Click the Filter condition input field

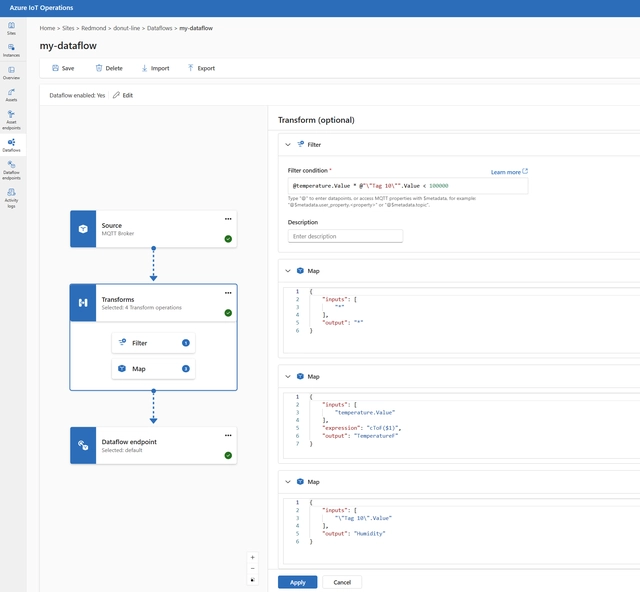point(408,186)
